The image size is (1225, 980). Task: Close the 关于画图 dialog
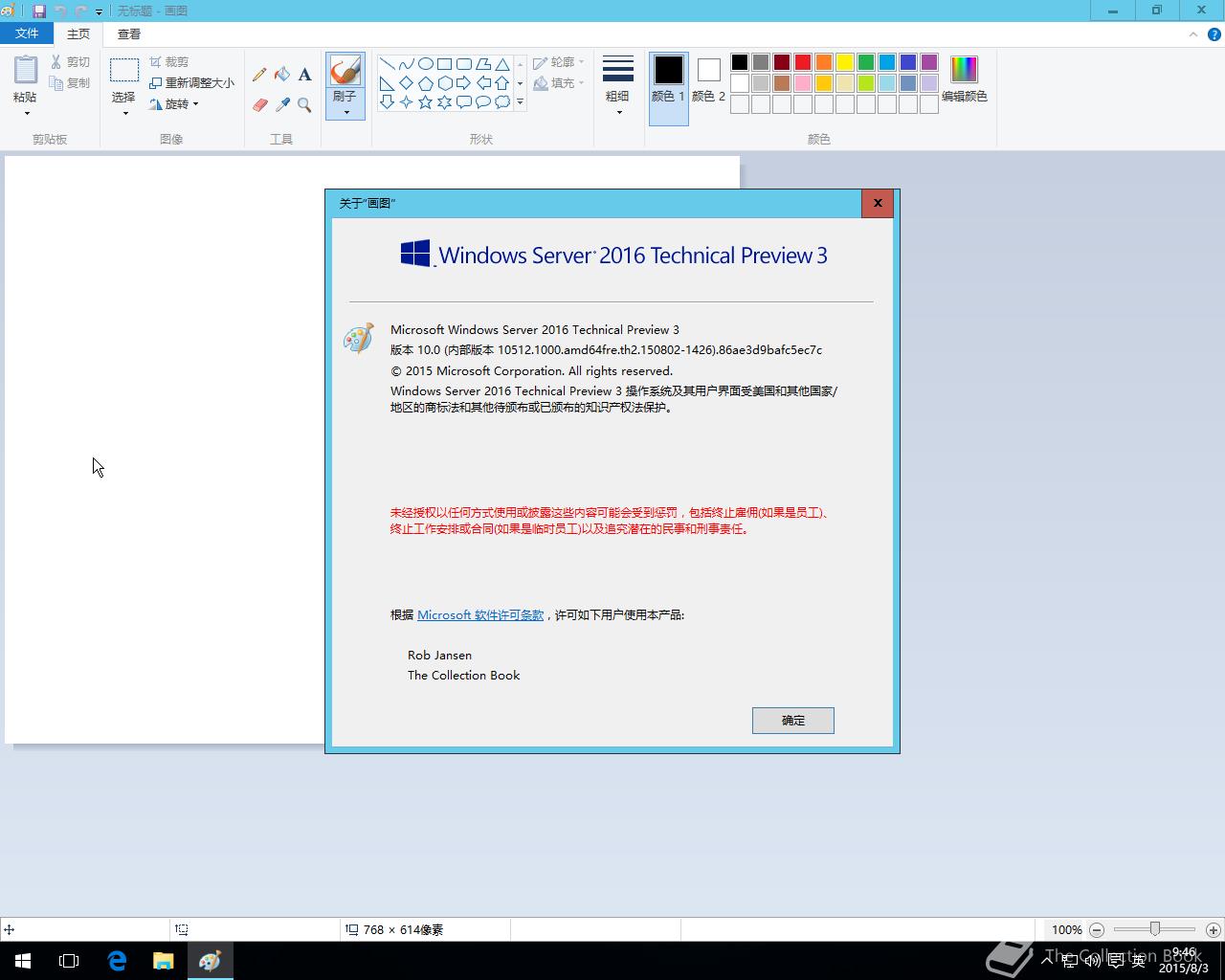878,203
